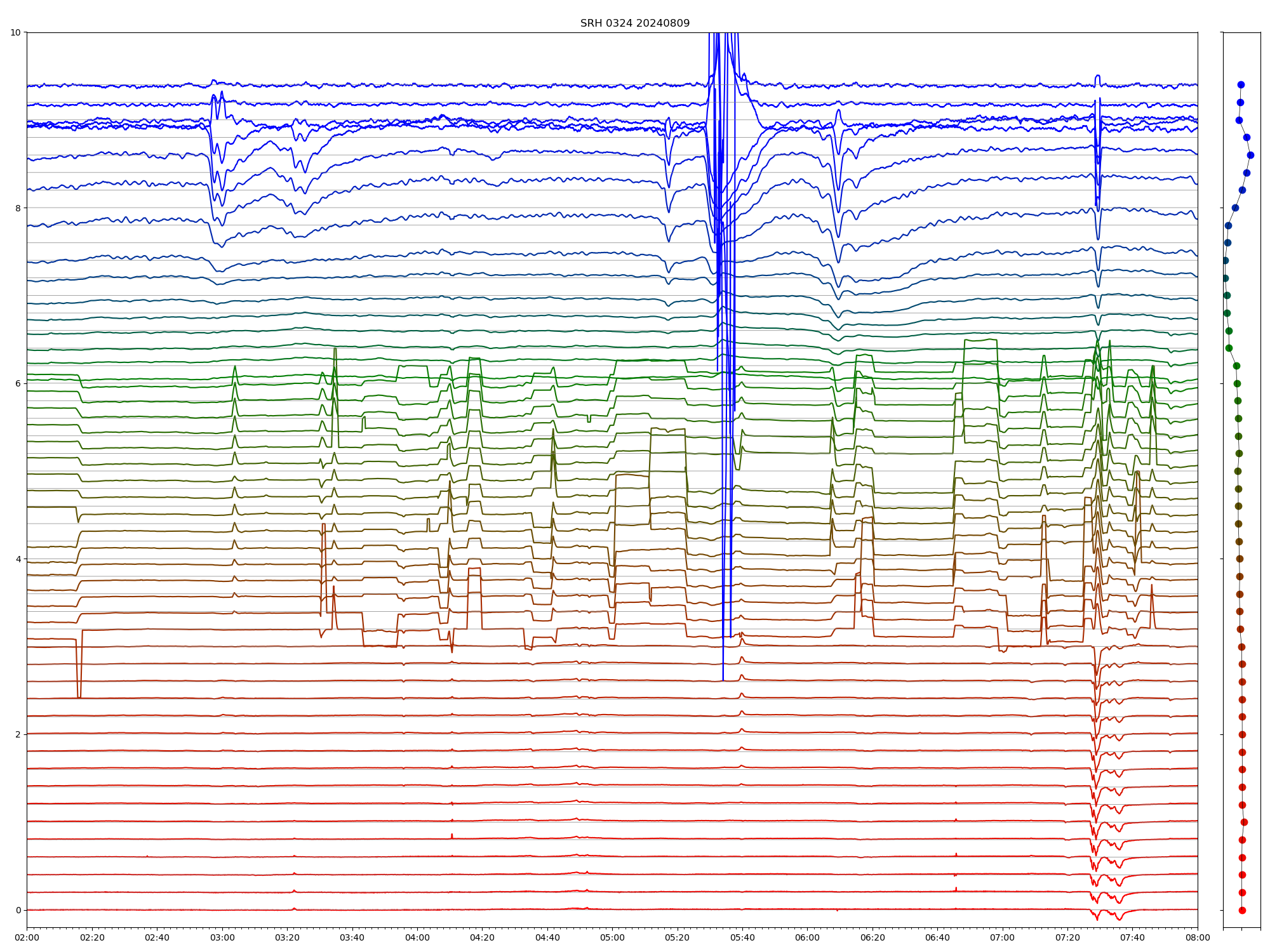1270x952 pixels.
Task: Click the 05:40 time axis label
Action: click(742, 937)
